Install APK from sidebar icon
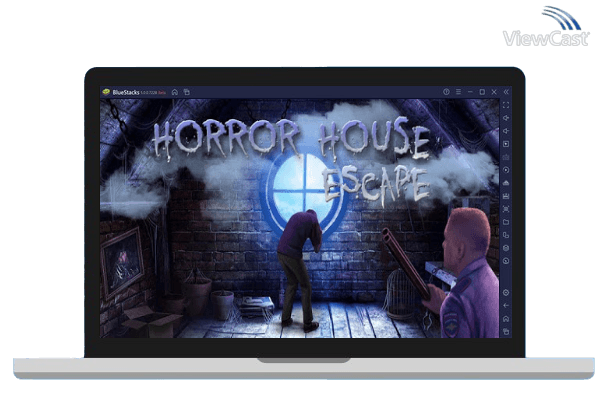The image size is (602, 414). [506, 196]
